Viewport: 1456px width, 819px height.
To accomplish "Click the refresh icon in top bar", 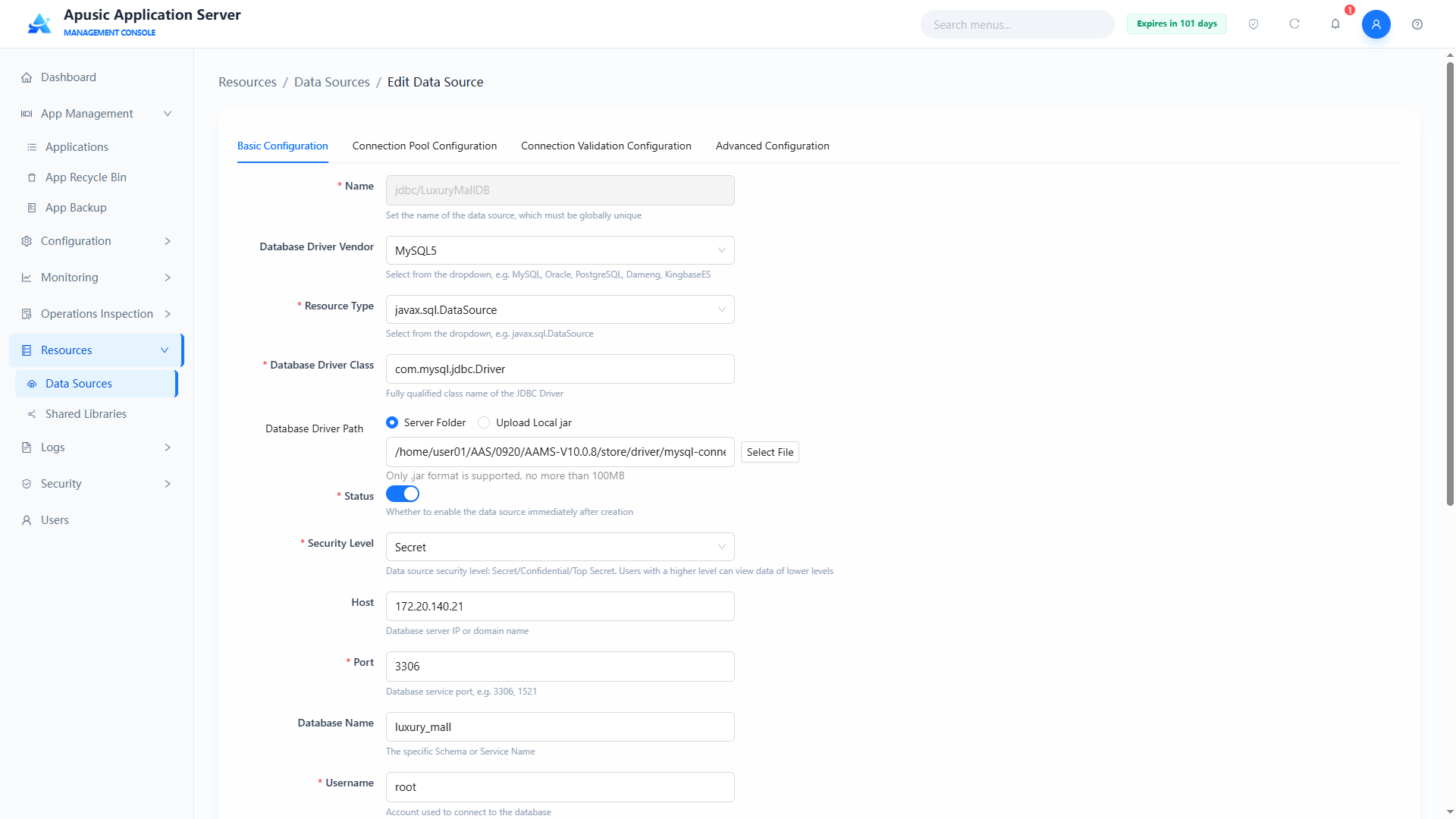I will coord(1294,24).
